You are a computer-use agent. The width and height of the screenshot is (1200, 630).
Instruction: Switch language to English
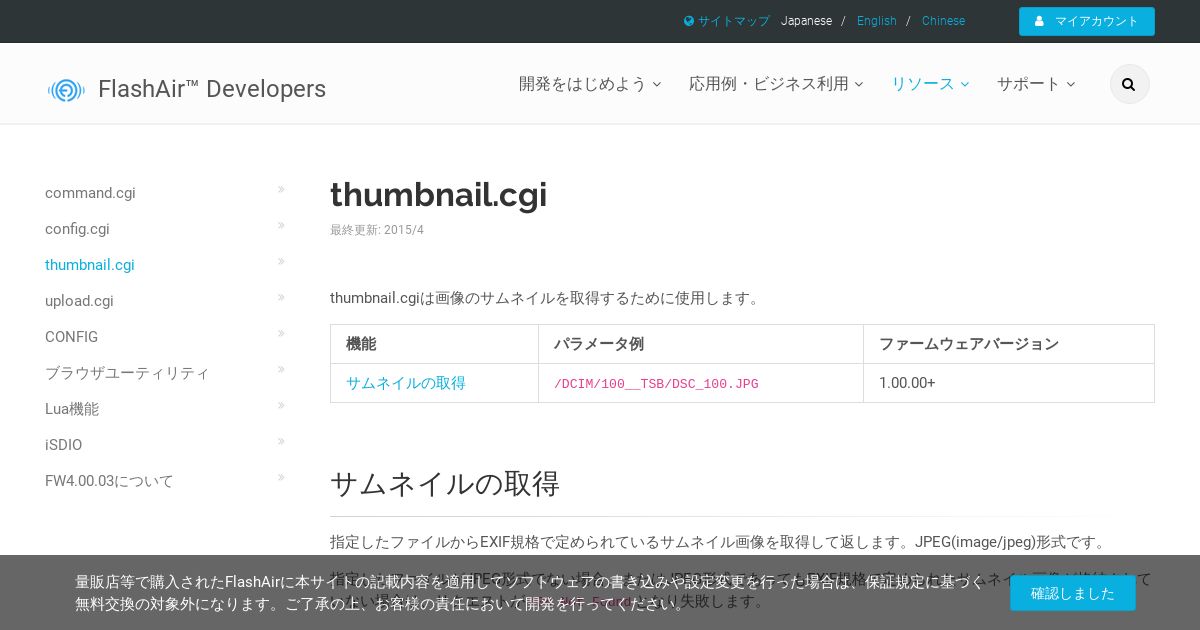pyautogui.click(x=877, y=21)
